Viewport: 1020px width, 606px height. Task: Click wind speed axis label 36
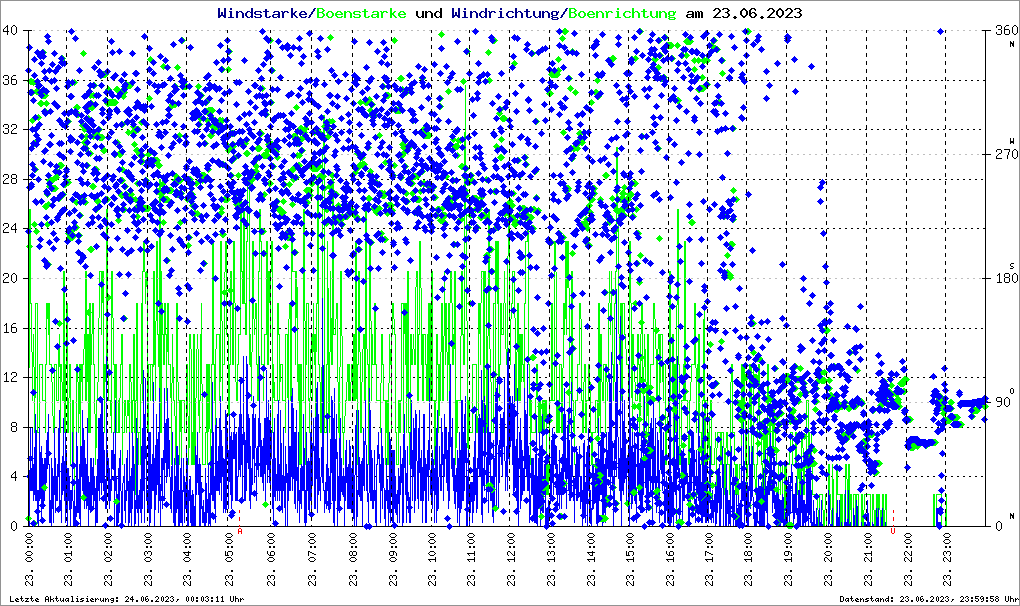coord(10,80)
